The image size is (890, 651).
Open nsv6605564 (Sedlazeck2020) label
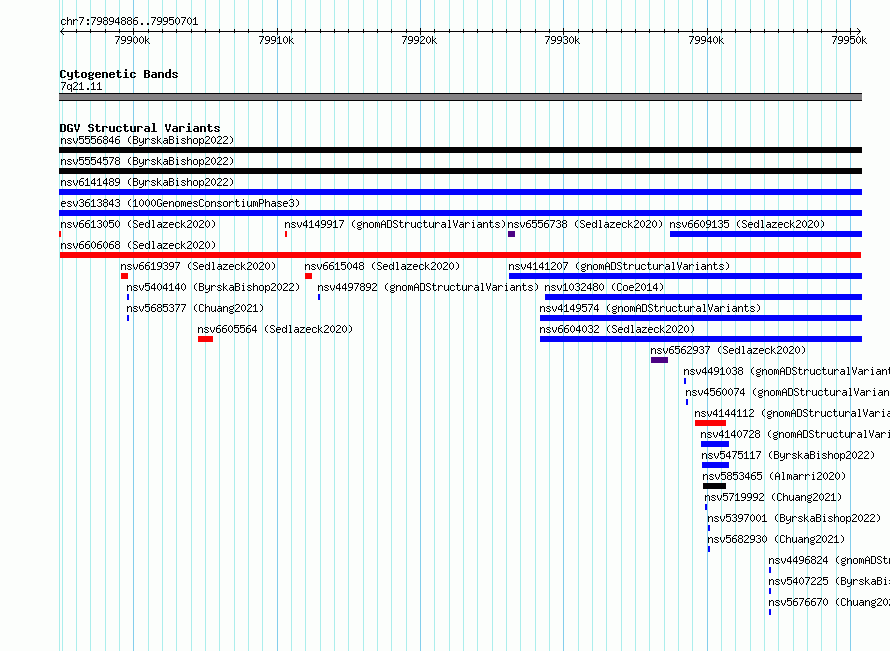pyautogui.click(x=275, y=329)
